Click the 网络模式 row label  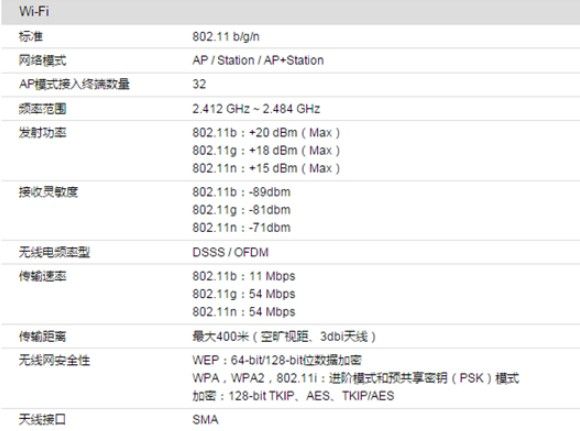pos(43,60)
